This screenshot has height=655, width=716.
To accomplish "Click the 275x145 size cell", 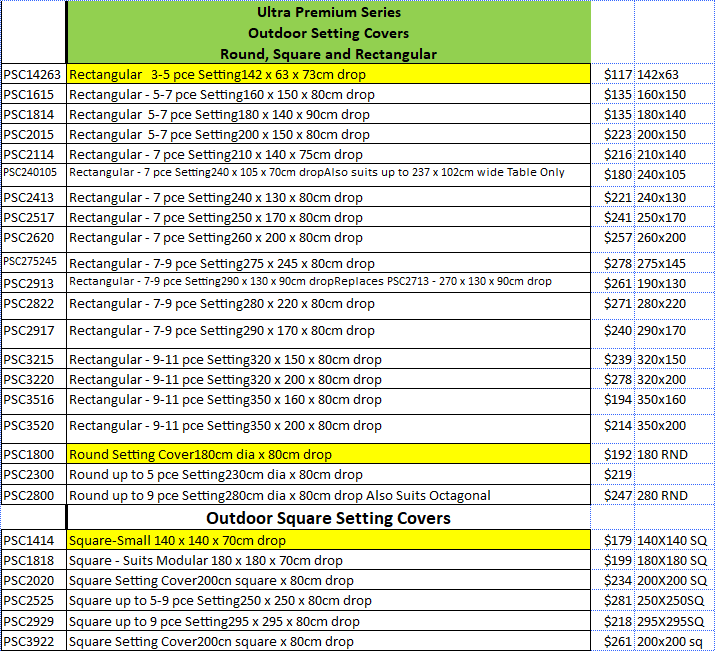I will coord(674,263).
